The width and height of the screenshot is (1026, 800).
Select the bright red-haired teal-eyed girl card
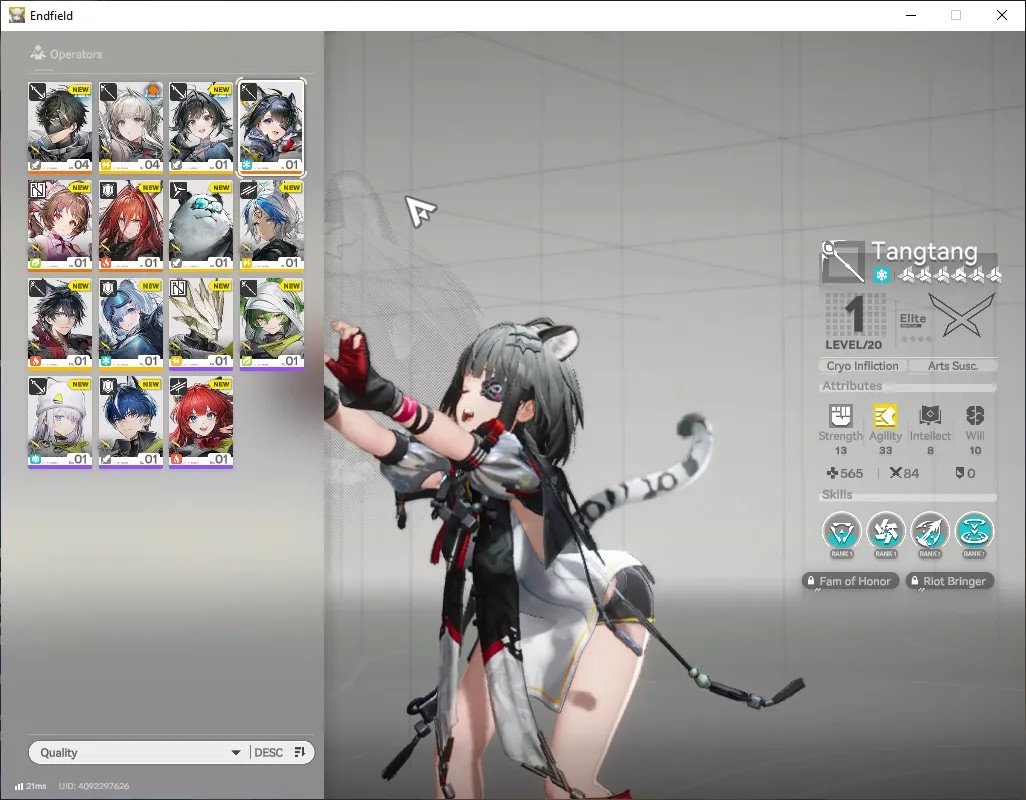[201, 421]
